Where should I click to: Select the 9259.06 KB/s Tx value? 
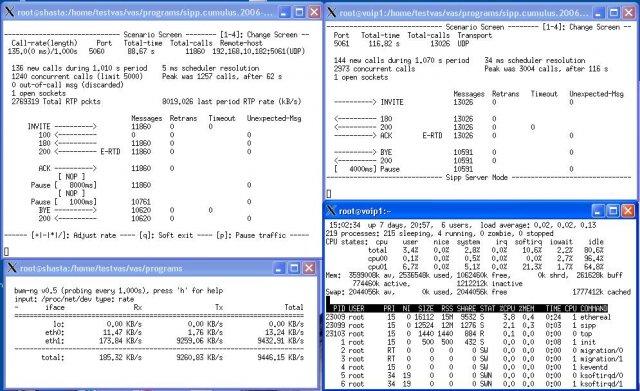pos(199,341)
